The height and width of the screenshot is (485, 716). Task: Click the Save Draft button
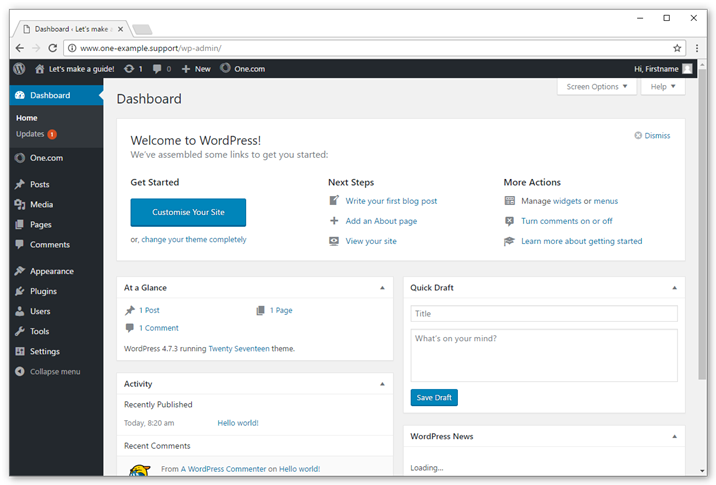434,397
